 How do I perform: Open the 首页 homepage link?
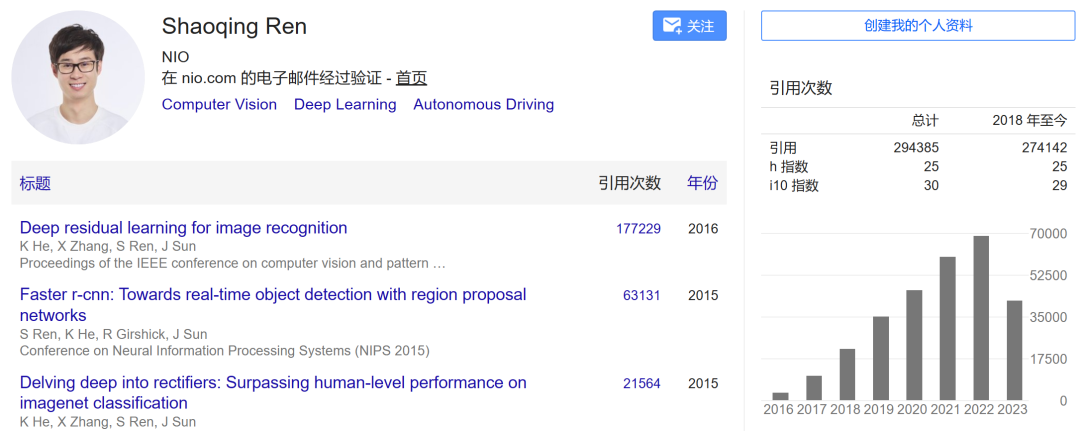click(411, 78)
